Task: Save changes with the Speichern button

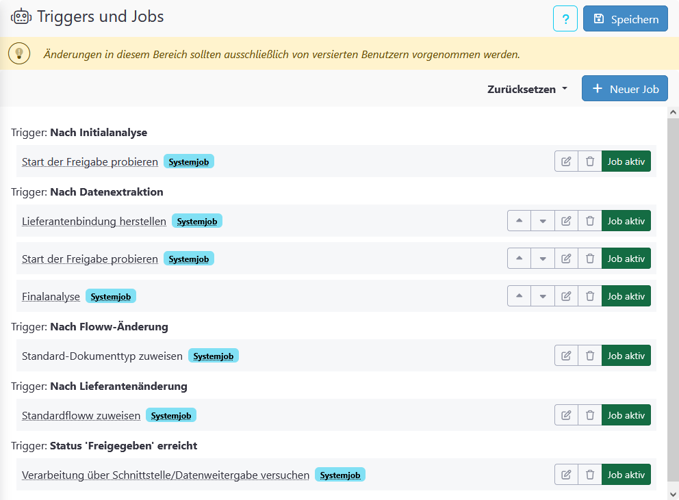Action: pos(625,19)
